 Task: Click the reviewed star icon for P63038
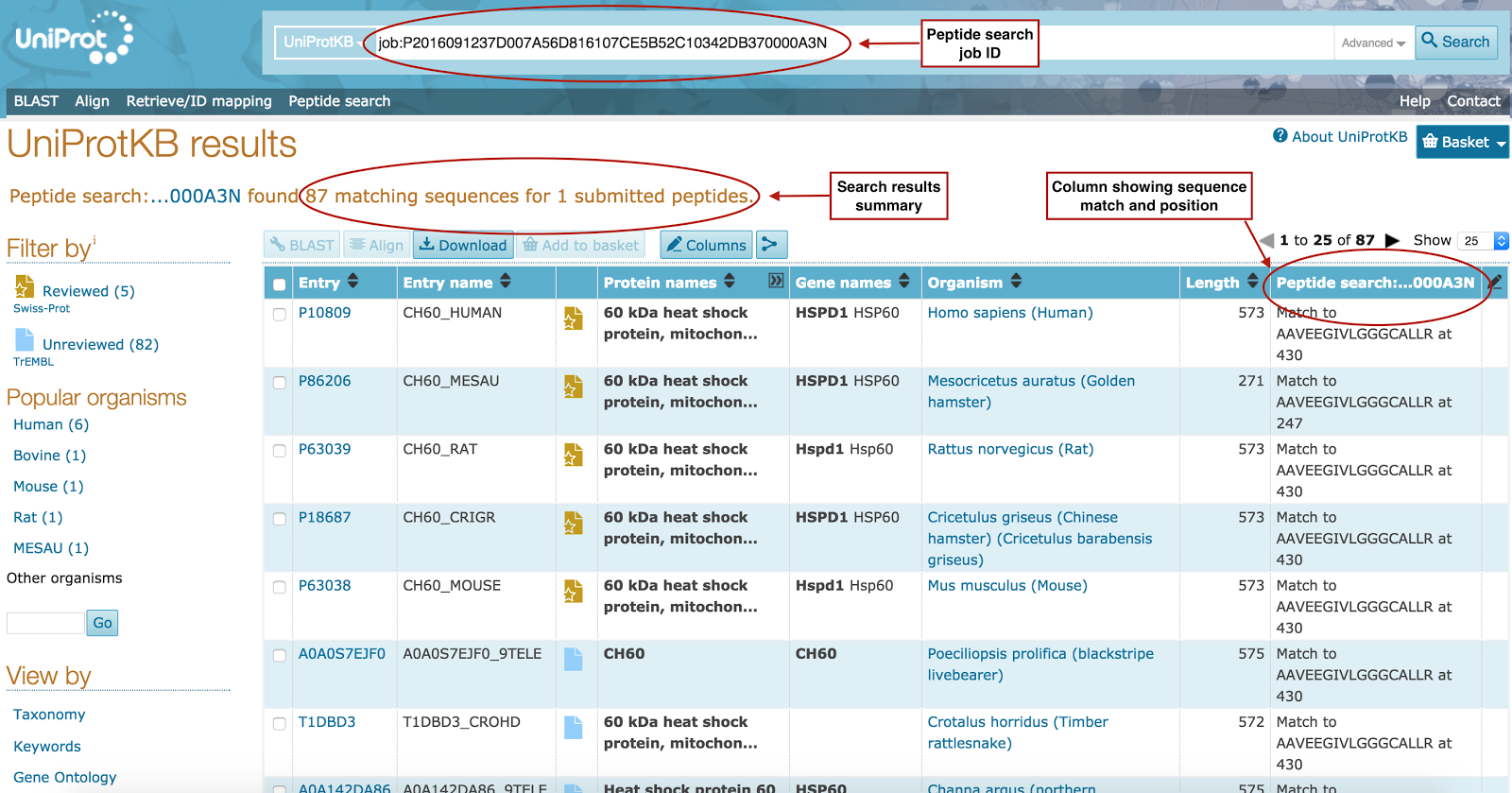(573, 591)
